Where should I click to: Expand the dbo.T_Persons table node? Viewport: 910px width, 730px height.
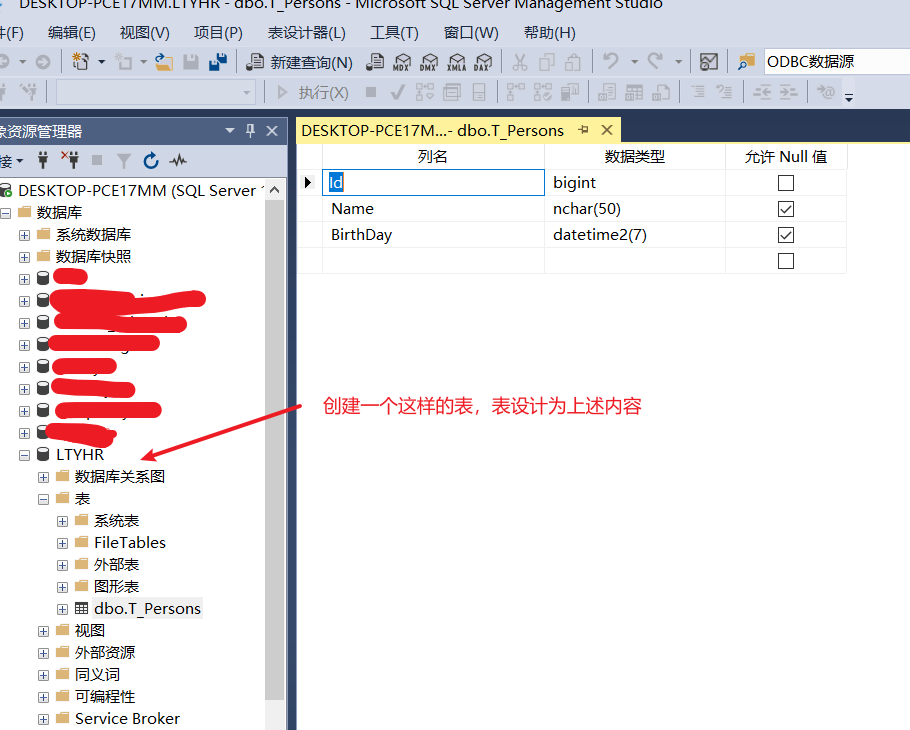tap(63, 609)
